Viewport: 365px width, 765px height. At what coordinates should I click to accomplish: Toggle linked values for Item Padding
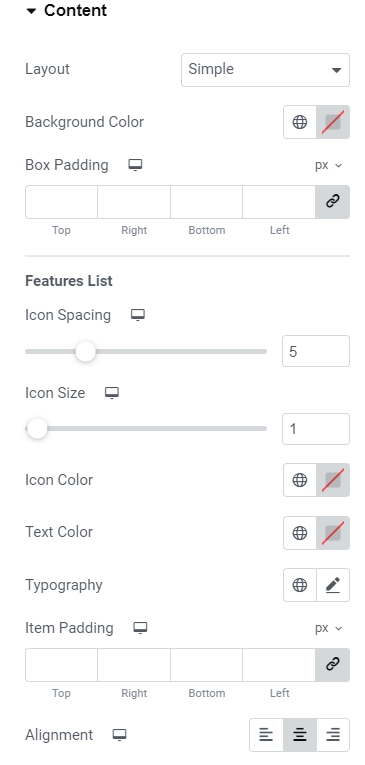click(x=332, y=664)
